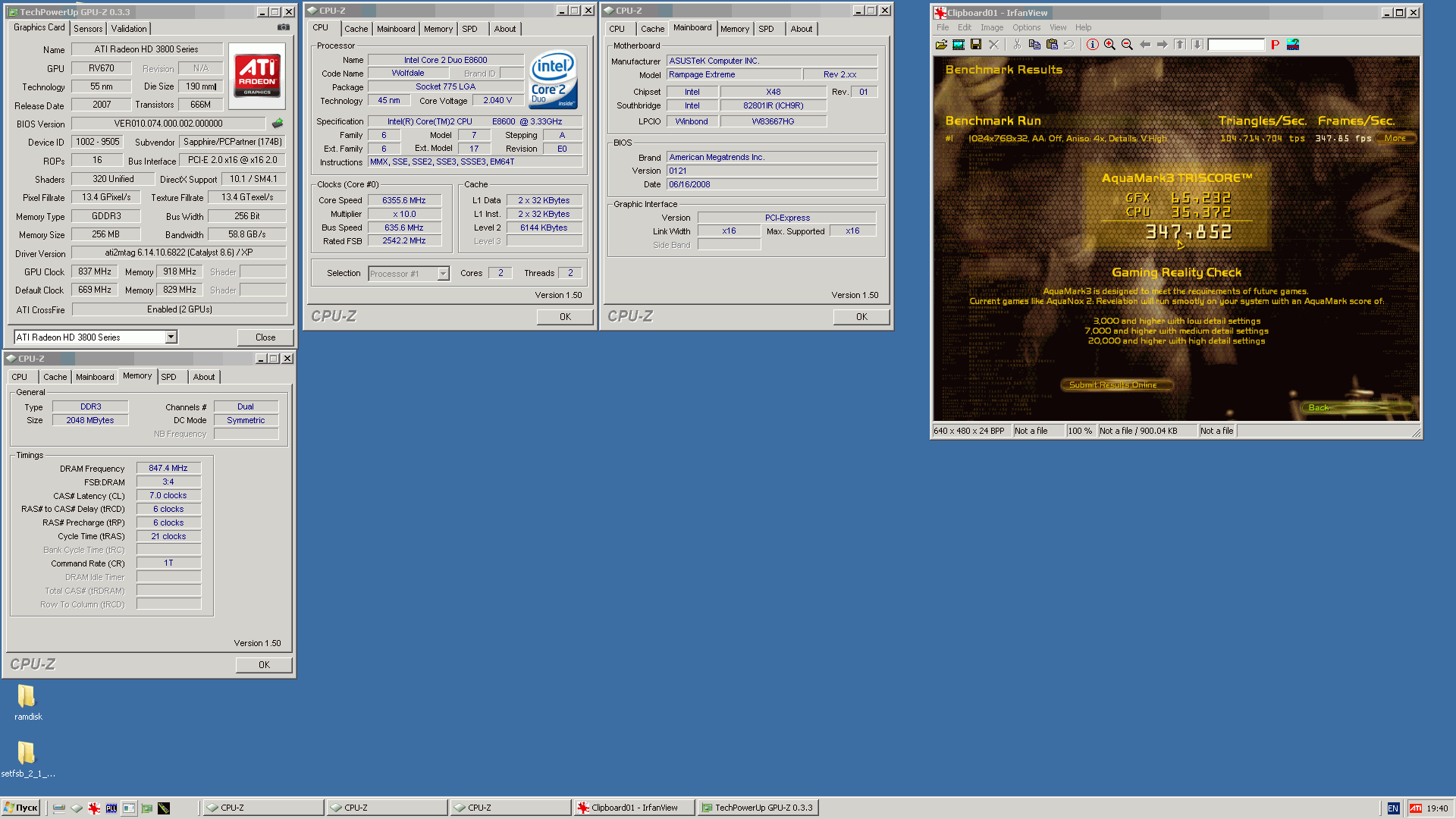Screen dimensions: 1456x819
Task: Click the GPU Clock value 837 MHz
Action: pos(95,271)
